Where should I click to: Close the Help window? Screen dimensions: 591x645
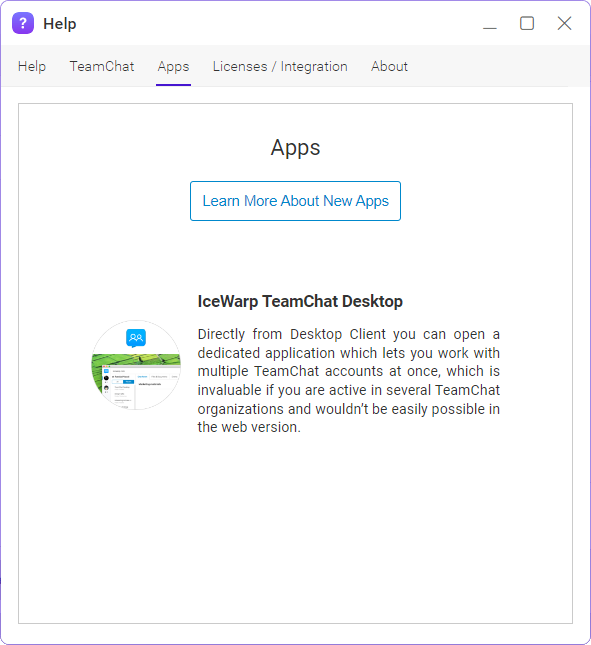(x=564, y=23)
